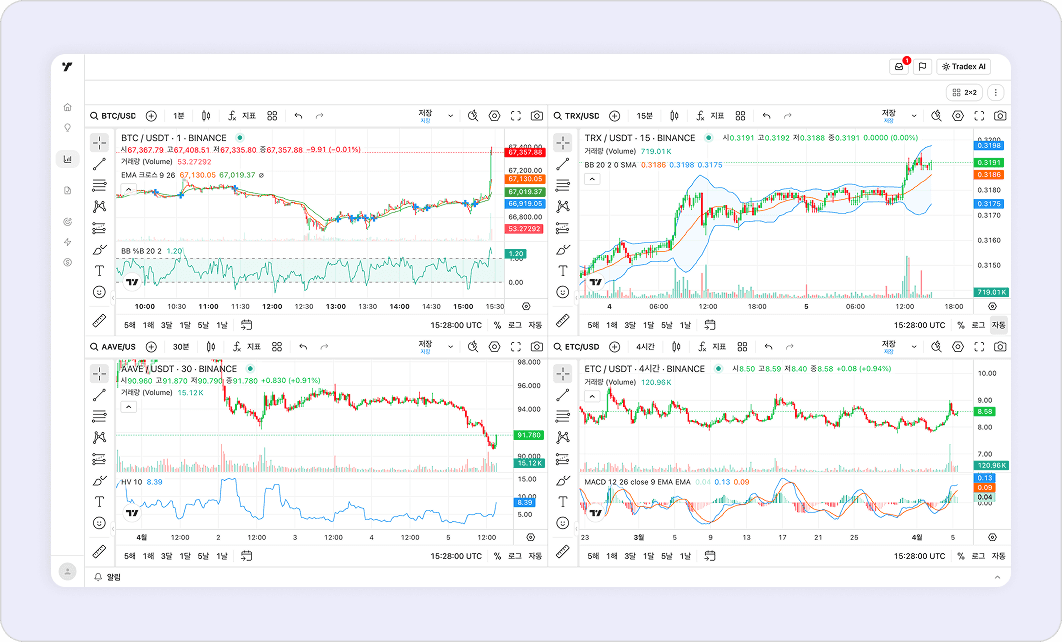Select the 1날 range under TRX chart
The image size is (1062, 642).
[x=685, y=325]
